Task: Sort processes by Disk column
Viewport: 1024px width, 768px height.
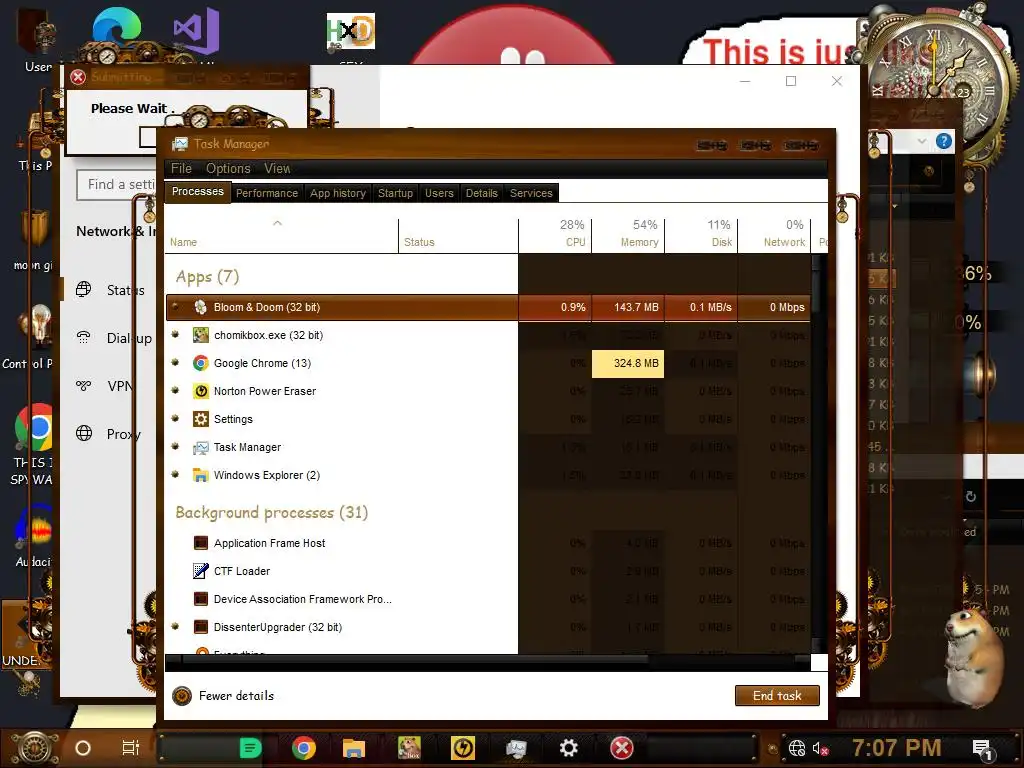Action: pos(701,235)
